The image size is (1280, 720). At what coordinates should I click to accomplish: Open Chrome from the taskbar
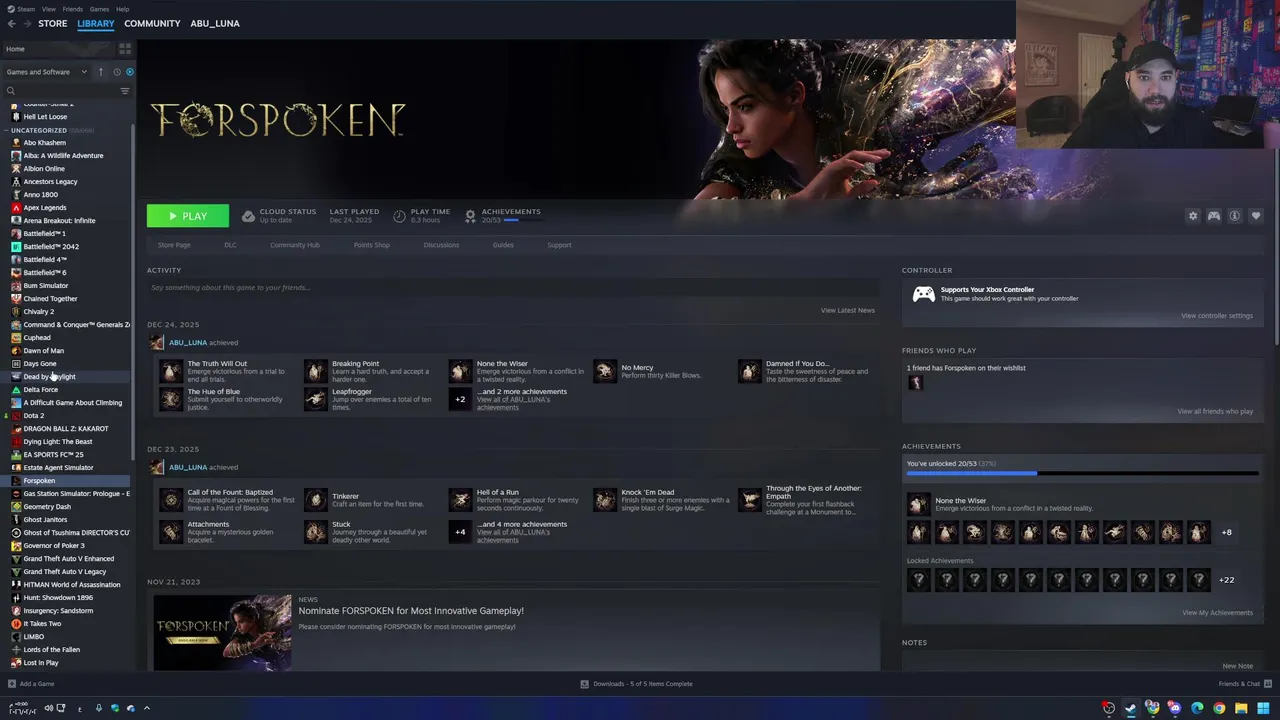[x=1219, y=708]
